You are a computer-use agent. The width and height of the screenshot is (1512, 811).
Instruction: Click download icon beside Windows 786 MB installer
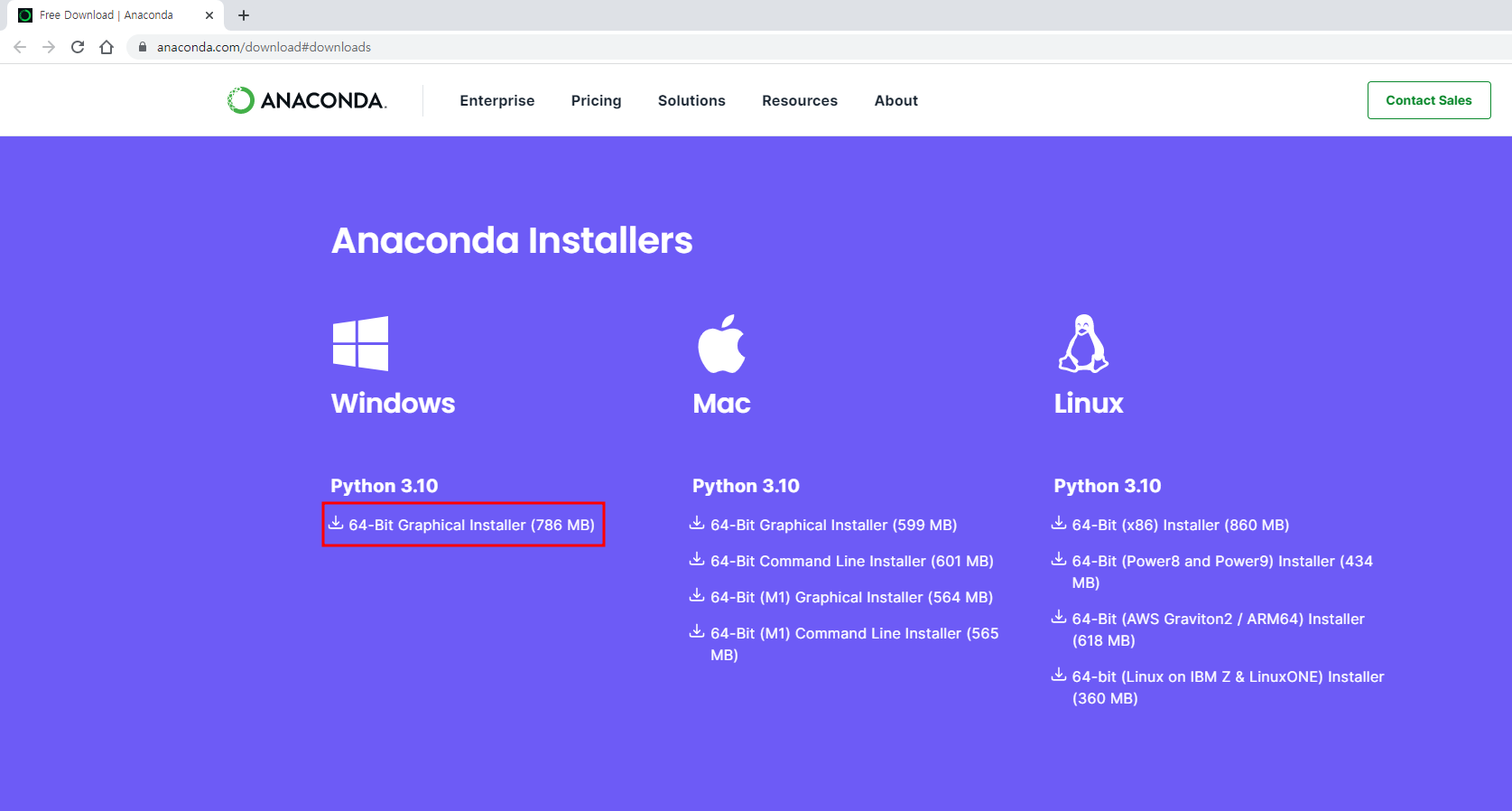click(x=336, y=523)
